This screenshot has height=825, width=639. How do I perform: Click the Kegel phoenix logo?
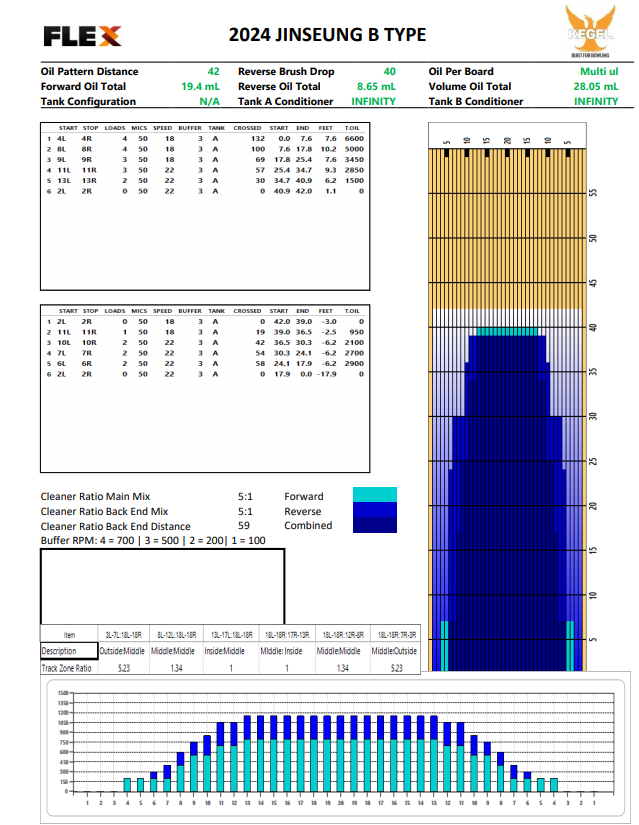(x=590, y=31)
